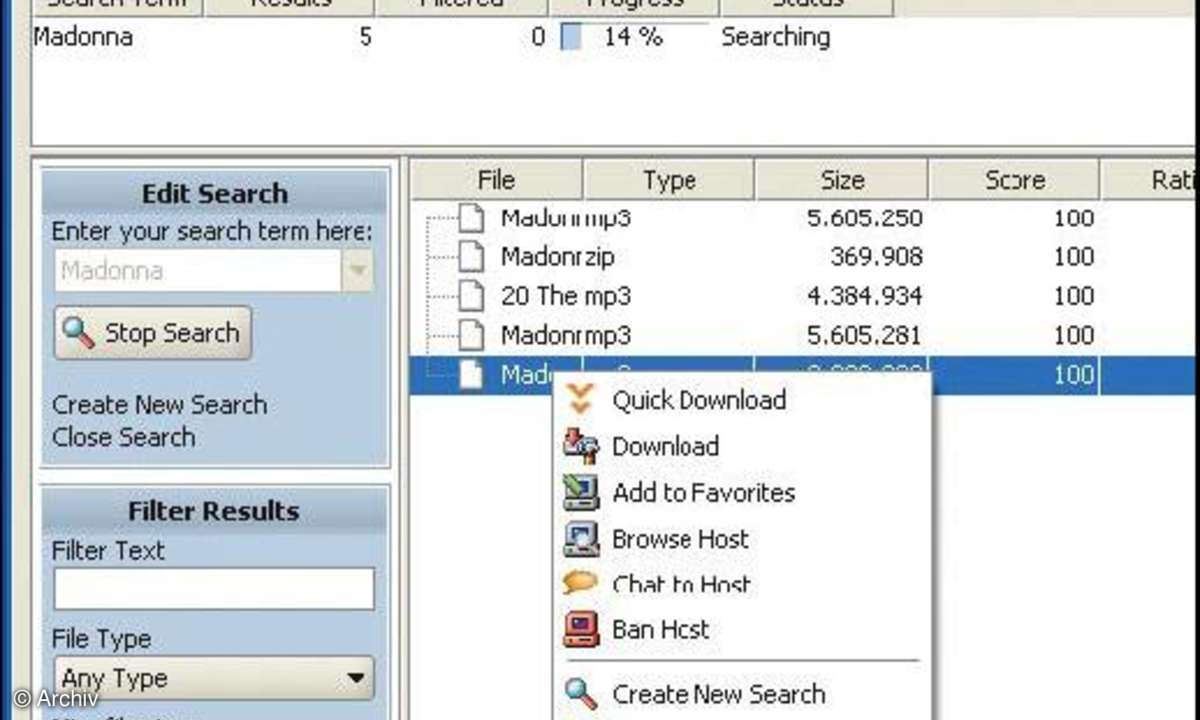
Task: Click the file icon in the highlighted row
Action: (471, 375)
